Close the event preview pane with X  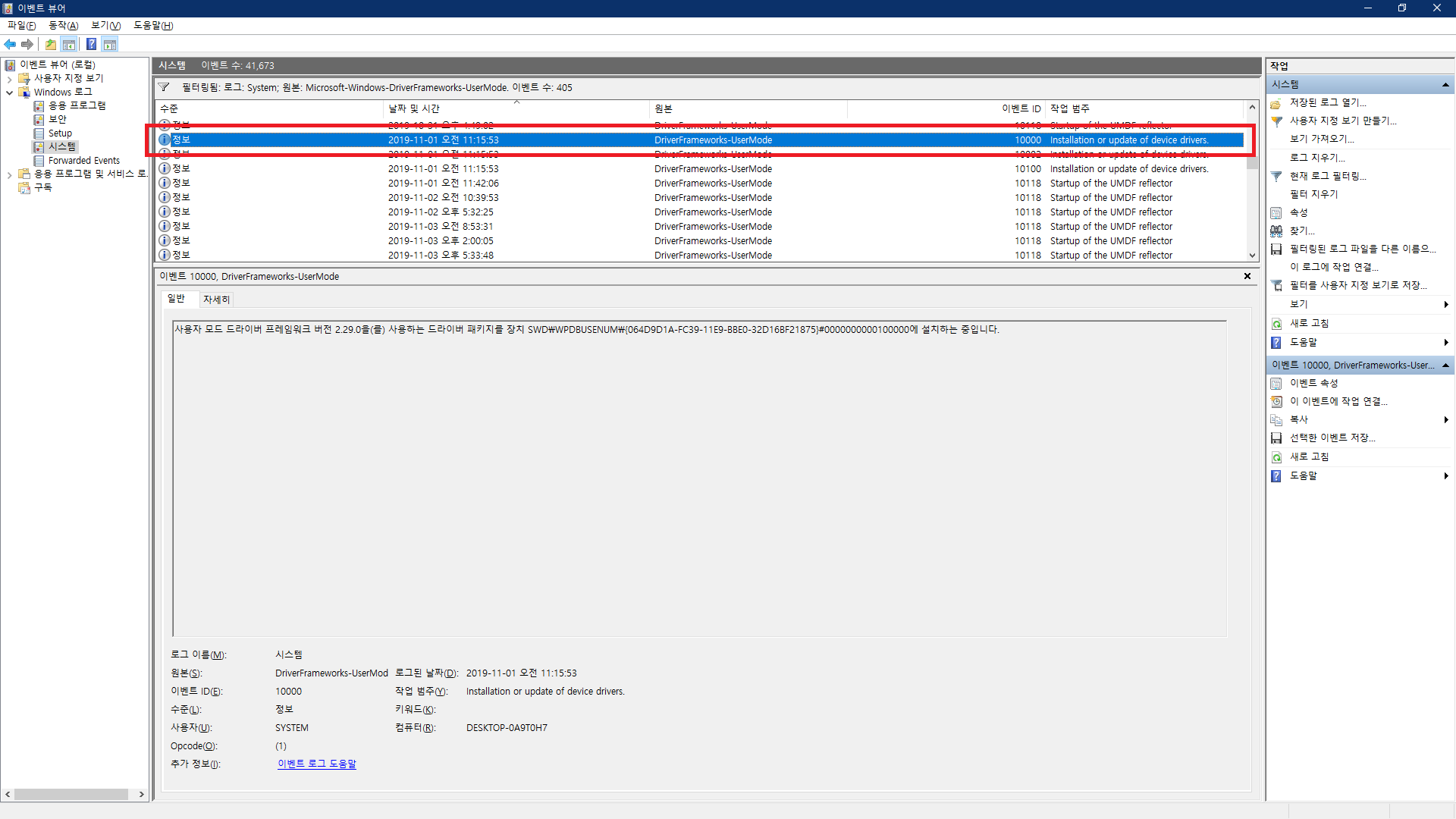(1247, 276)
